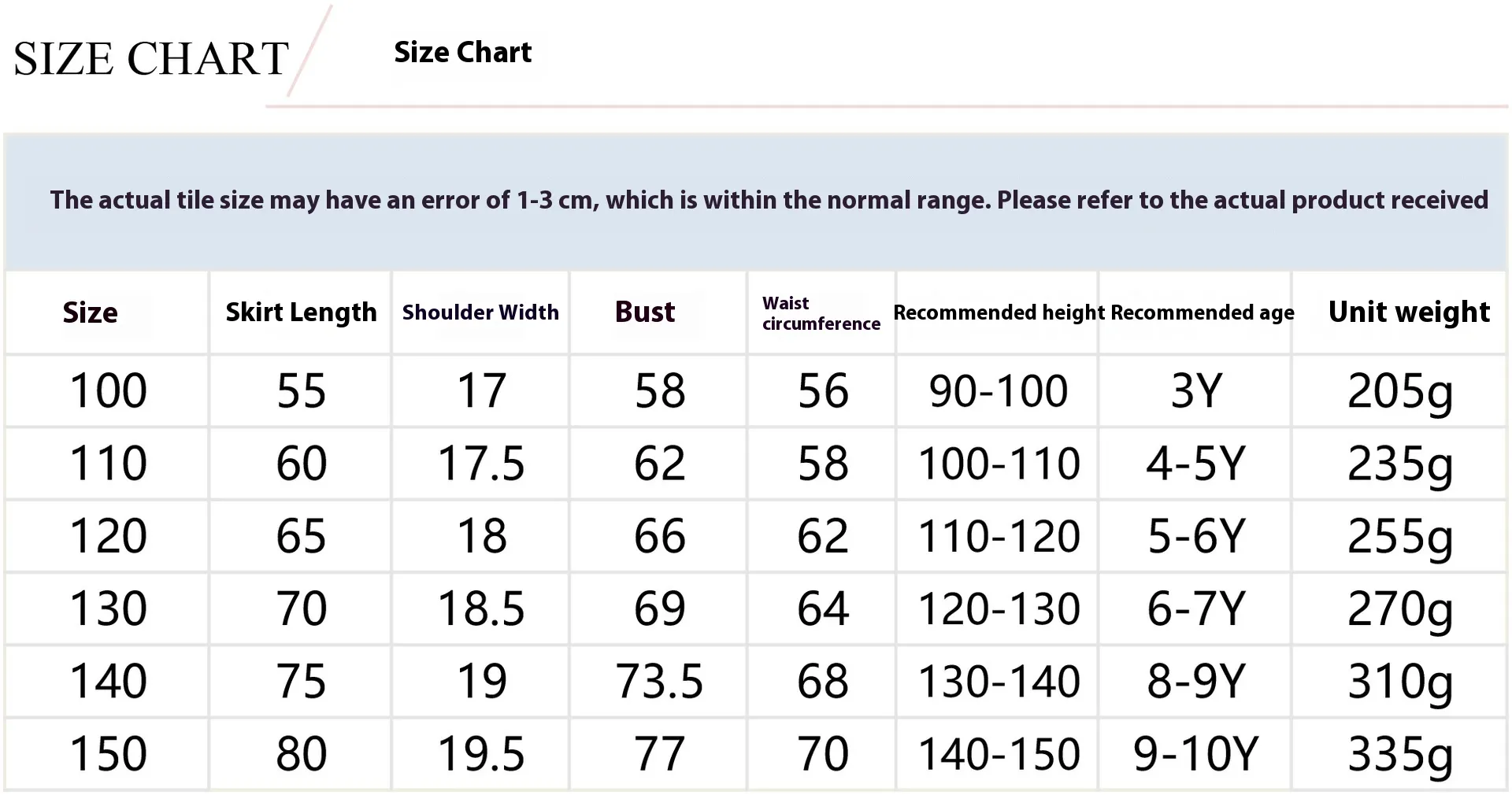Image resolution: width=1512 pixels, height=795 pixels.
Task: Click the 205g unit weight cell
Action: (1400, 390)
